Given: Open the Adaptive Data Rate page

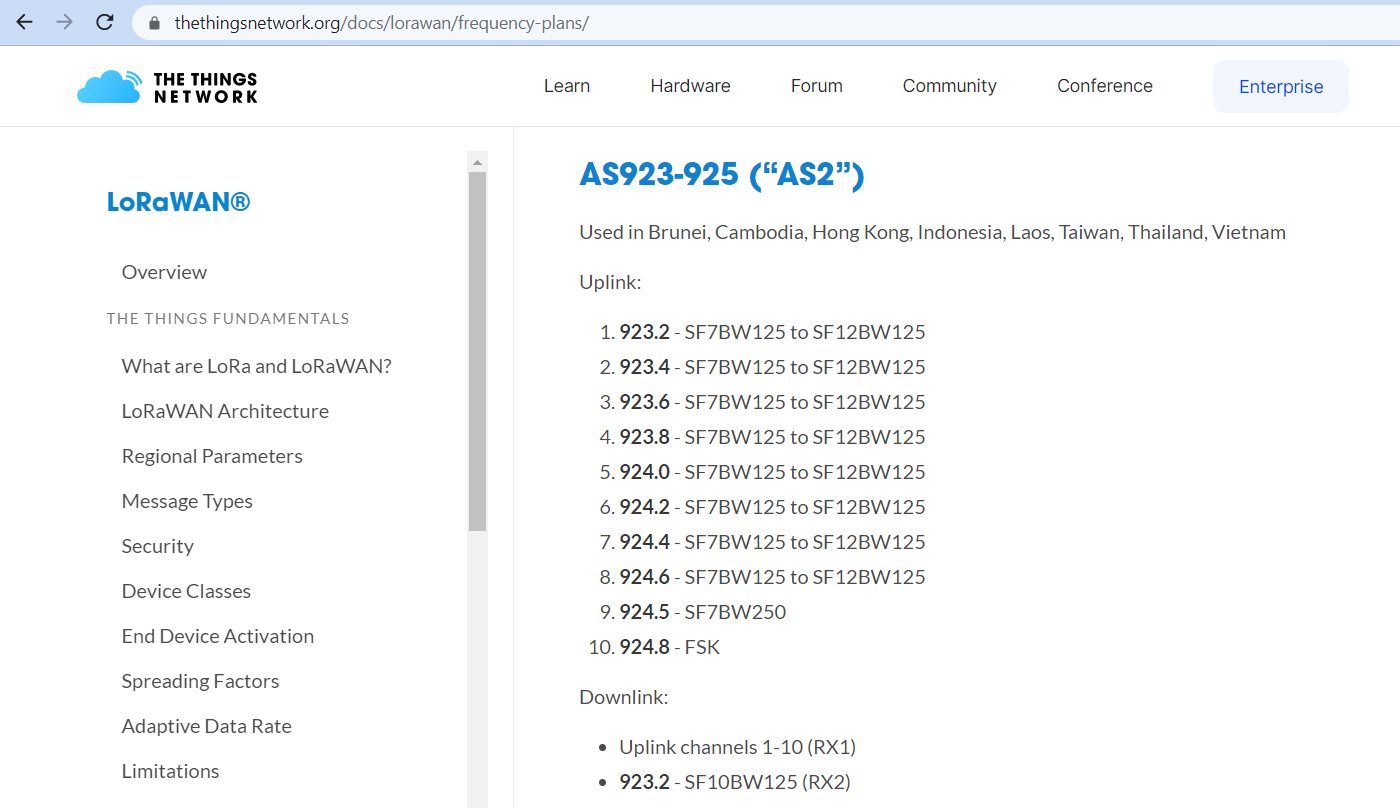Looking at the screenshot, I should [x=206, y=726].
